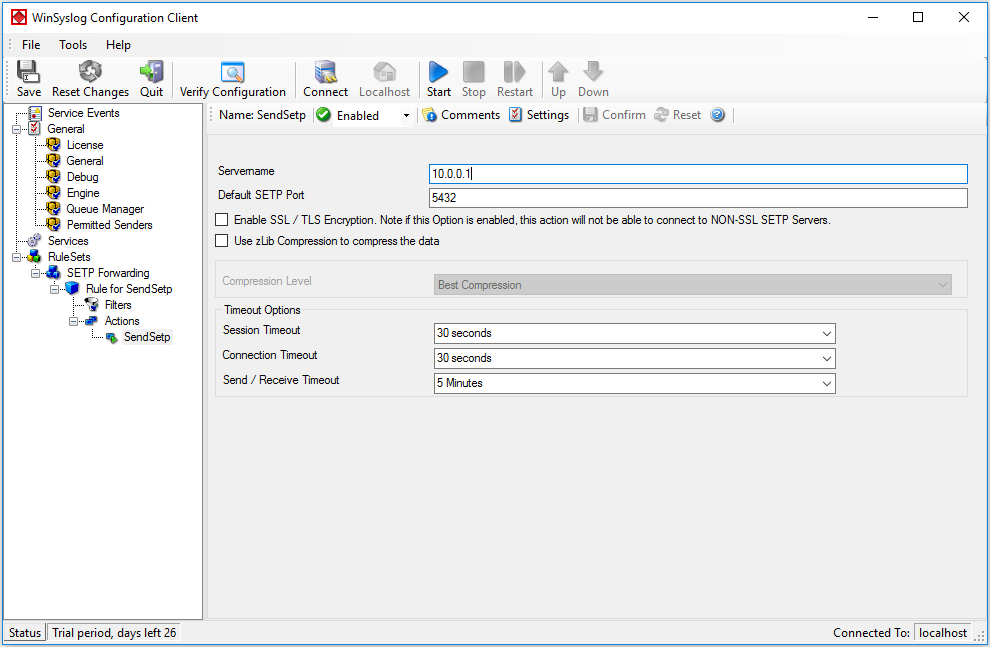Enable SSL / TLS Encryption checkbox
Viewport: 990px width, 647px height.
point(222,220)
